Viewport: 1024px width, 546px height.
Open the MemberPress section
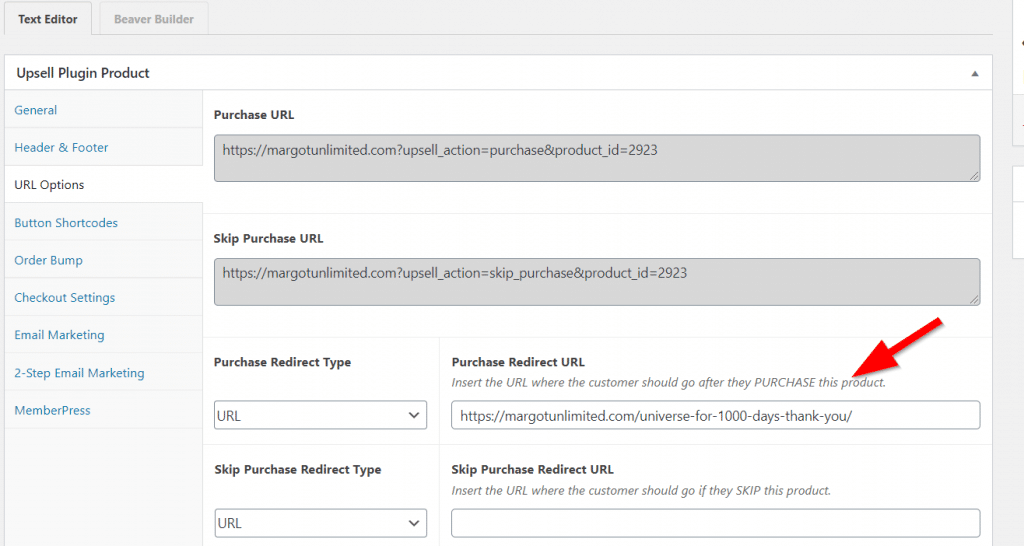[52, 410]
